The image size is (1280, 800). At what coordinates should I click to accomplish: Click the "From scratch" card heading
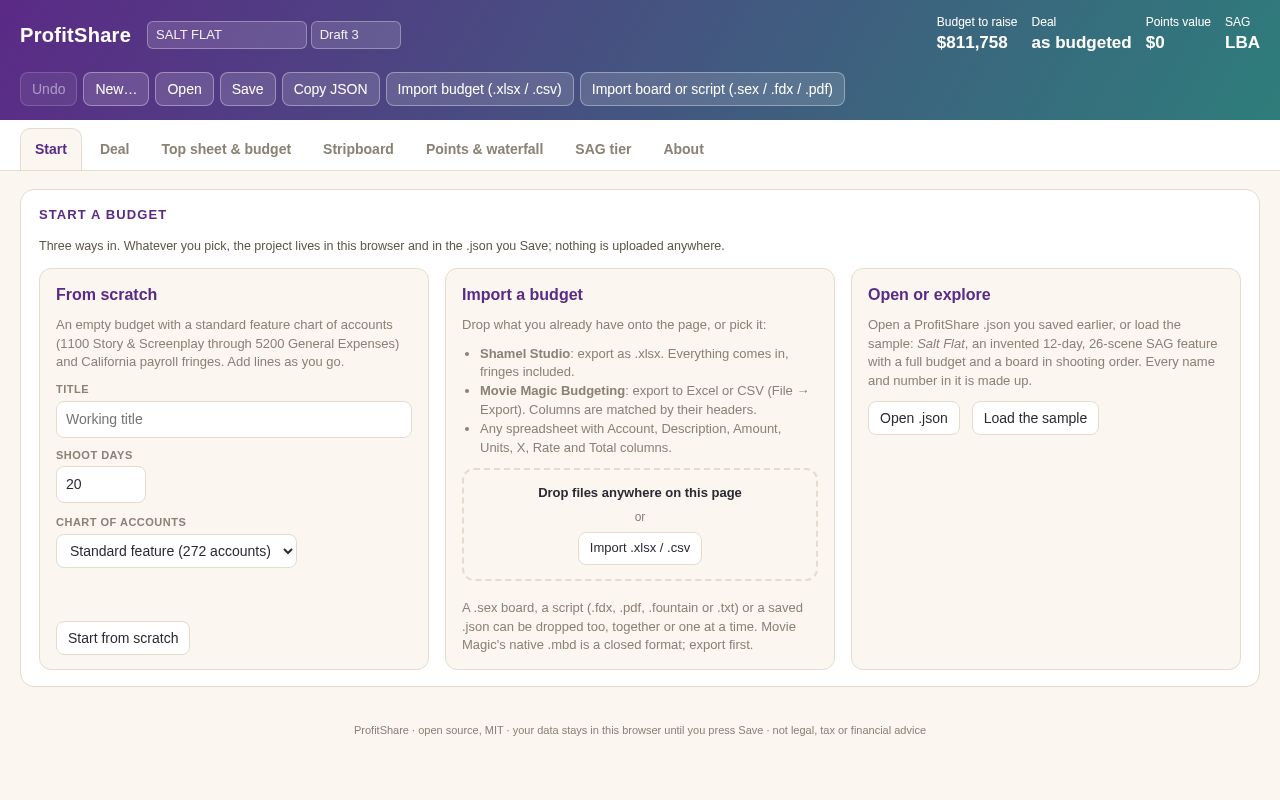pyautogui.click(x=106, y=295)
